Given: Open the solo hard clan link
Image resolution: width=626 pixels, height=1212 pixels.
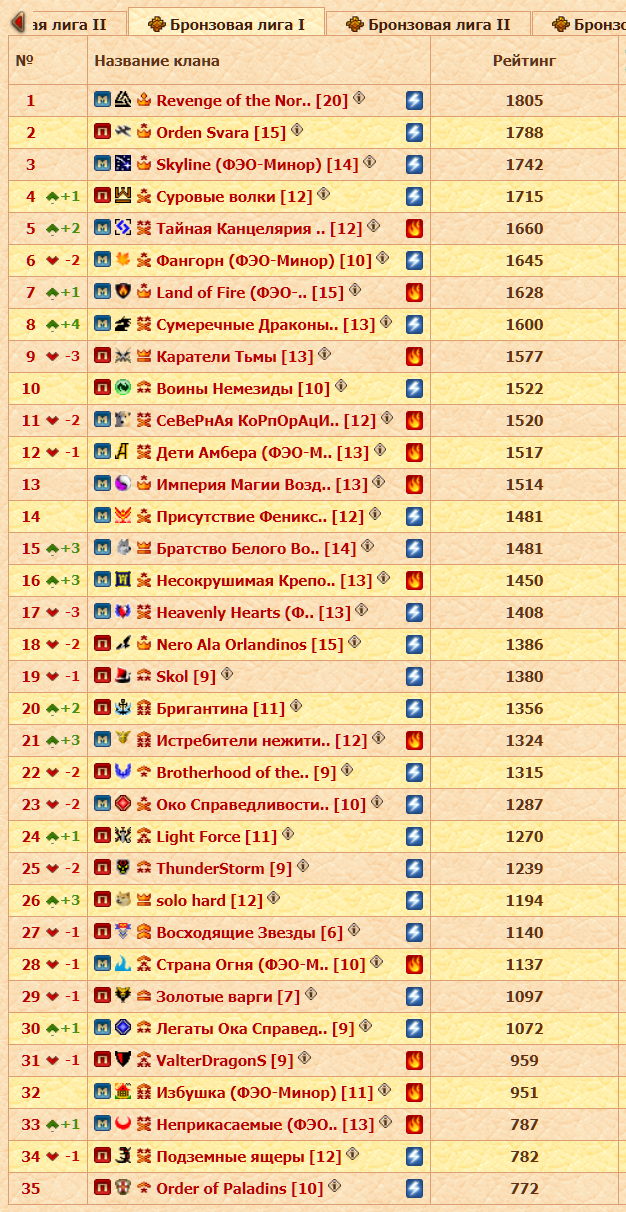Looking at the screenshot, I should tap(209, 901).
